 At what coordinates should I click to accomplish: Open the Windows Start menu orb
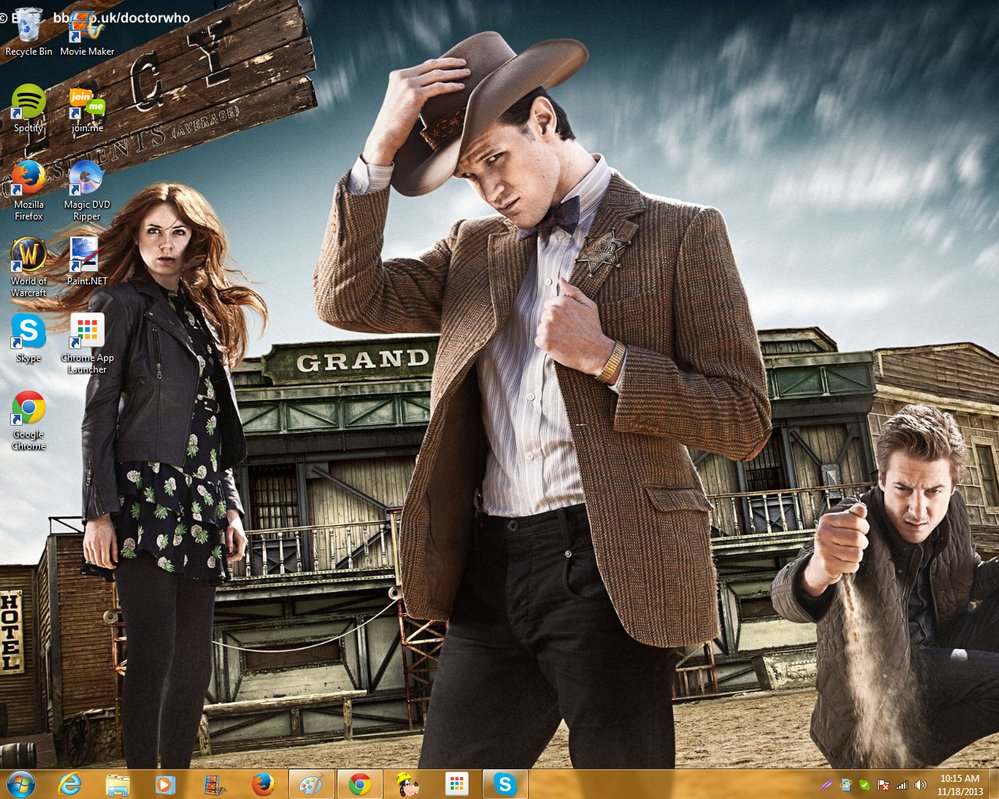[x=20, y=784]
